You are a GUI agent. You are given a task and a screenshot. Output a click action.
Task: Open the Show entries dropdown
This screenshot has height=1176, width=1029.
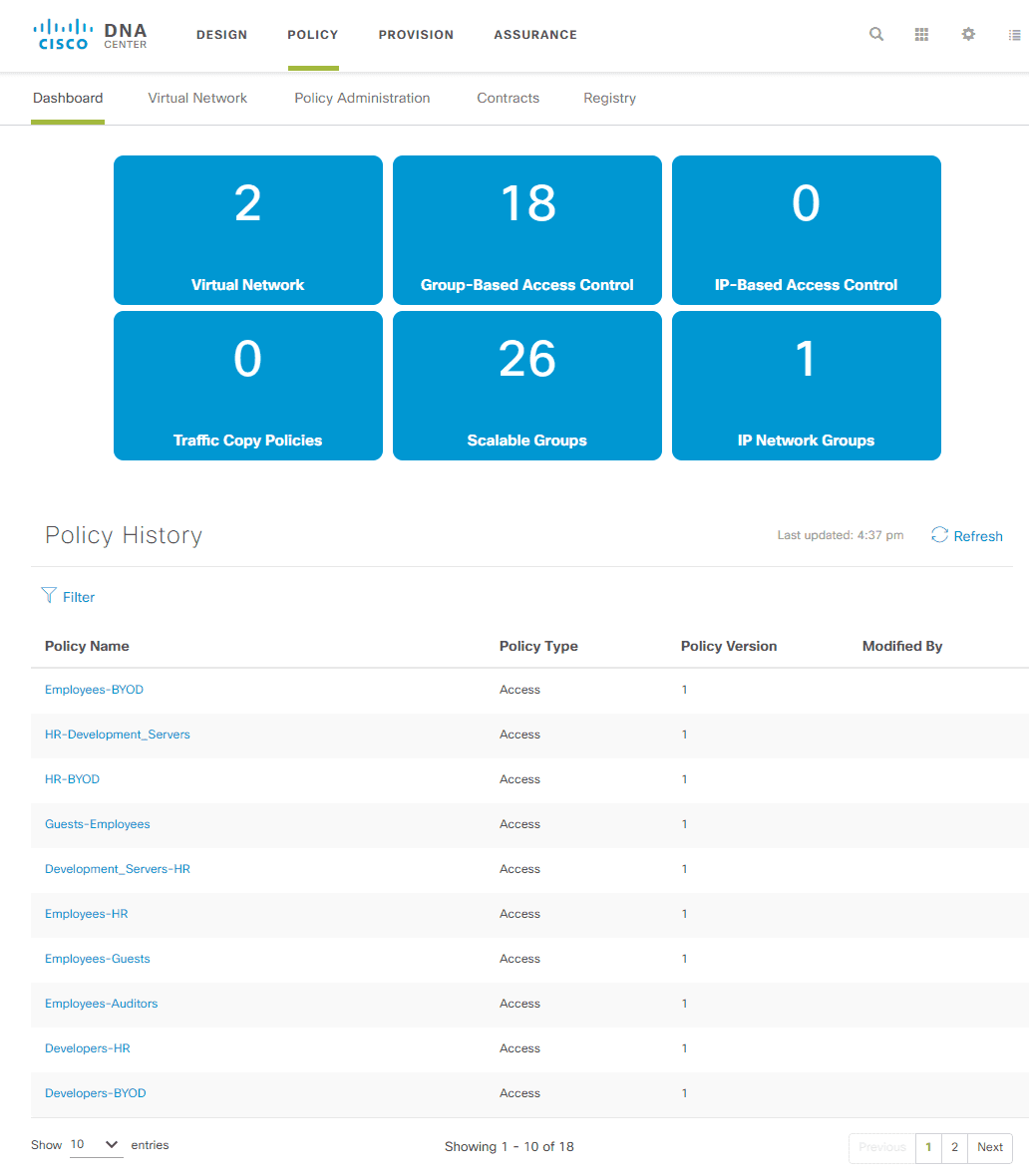pyautogui.click(x=96, y=1144)
